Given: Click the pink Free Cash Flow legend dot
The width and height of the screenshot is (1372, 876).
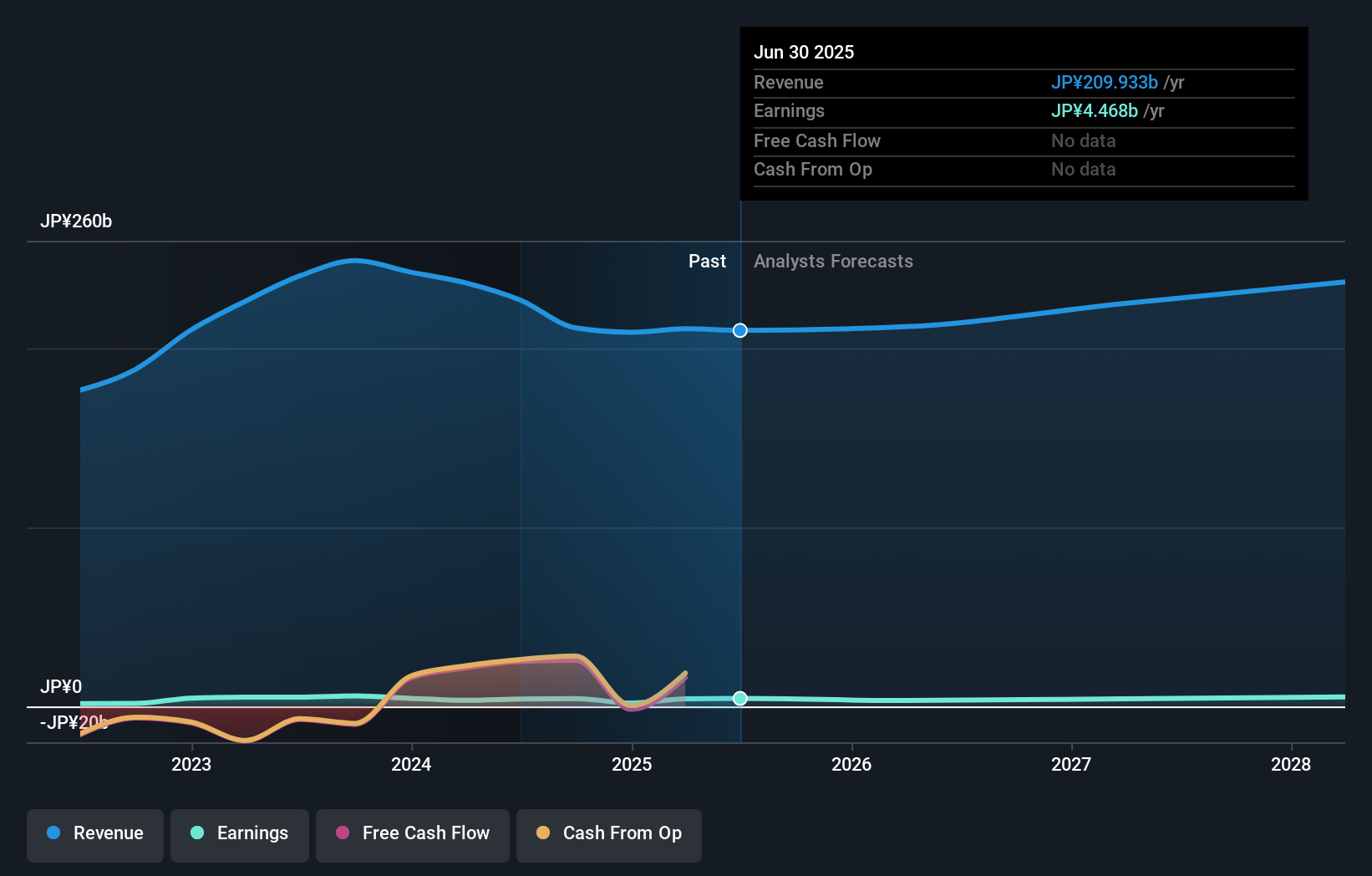Looking at the screenshot, I should (343, 833).
